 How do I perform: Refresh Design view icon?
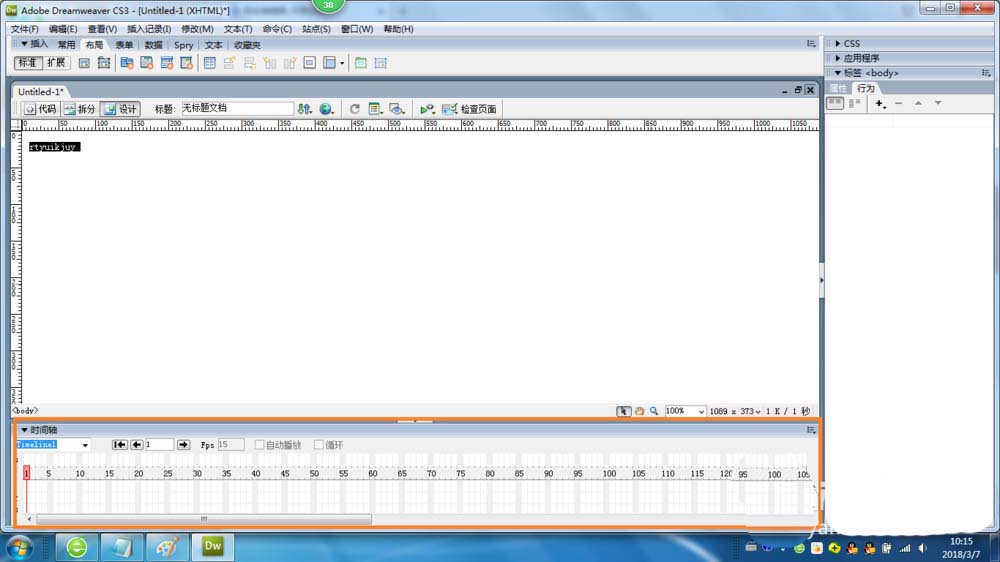tap(355, 109)
